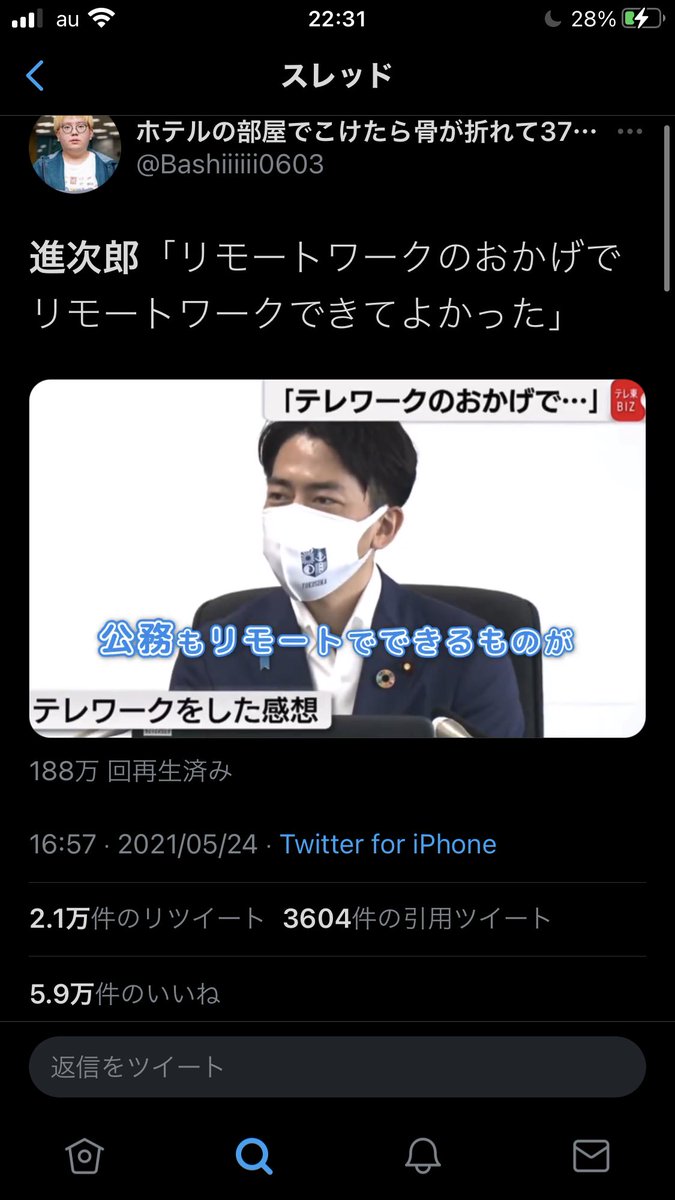View the 3604件の引用ツイート list

[x=417, y=918]
